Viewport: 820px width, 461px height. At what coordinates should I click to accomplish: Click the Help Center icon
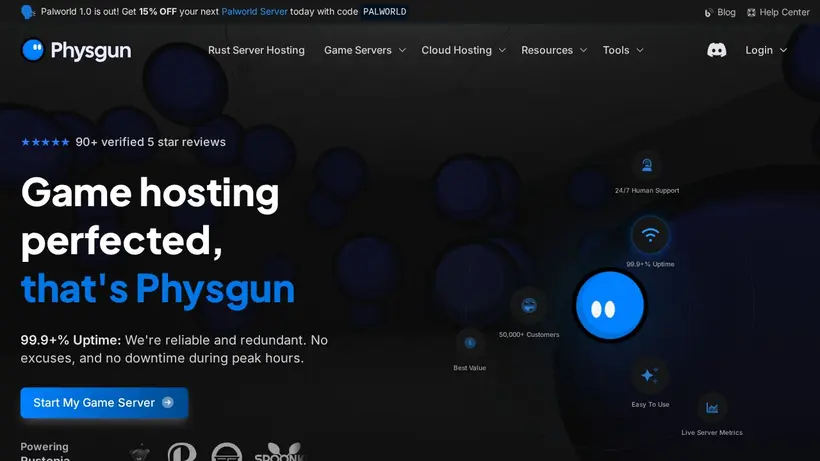[751, 13]
